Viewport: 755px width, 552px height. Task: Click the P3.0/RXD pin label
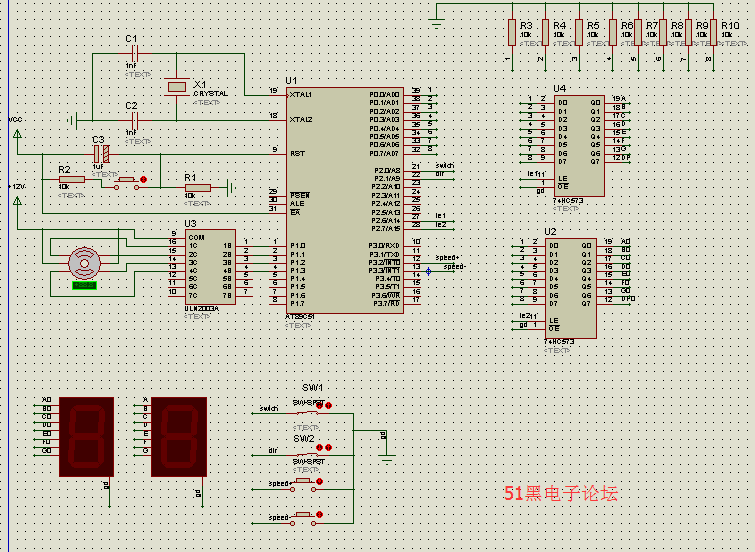coord(384,246)
